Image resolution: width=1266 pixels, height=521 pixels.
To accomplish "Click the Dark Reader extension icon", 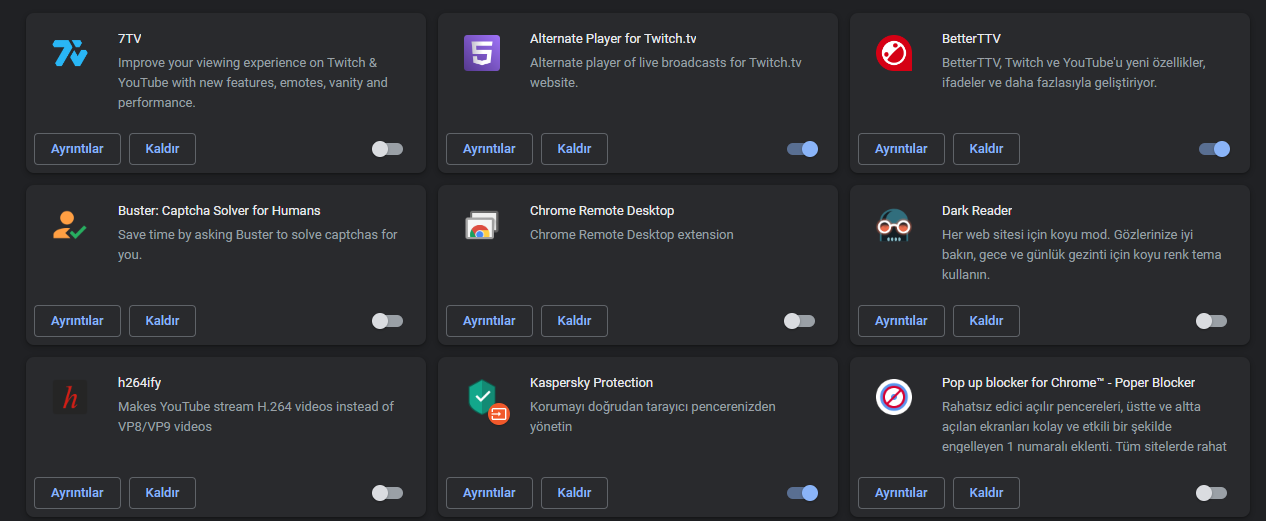I will click(893, 225).
